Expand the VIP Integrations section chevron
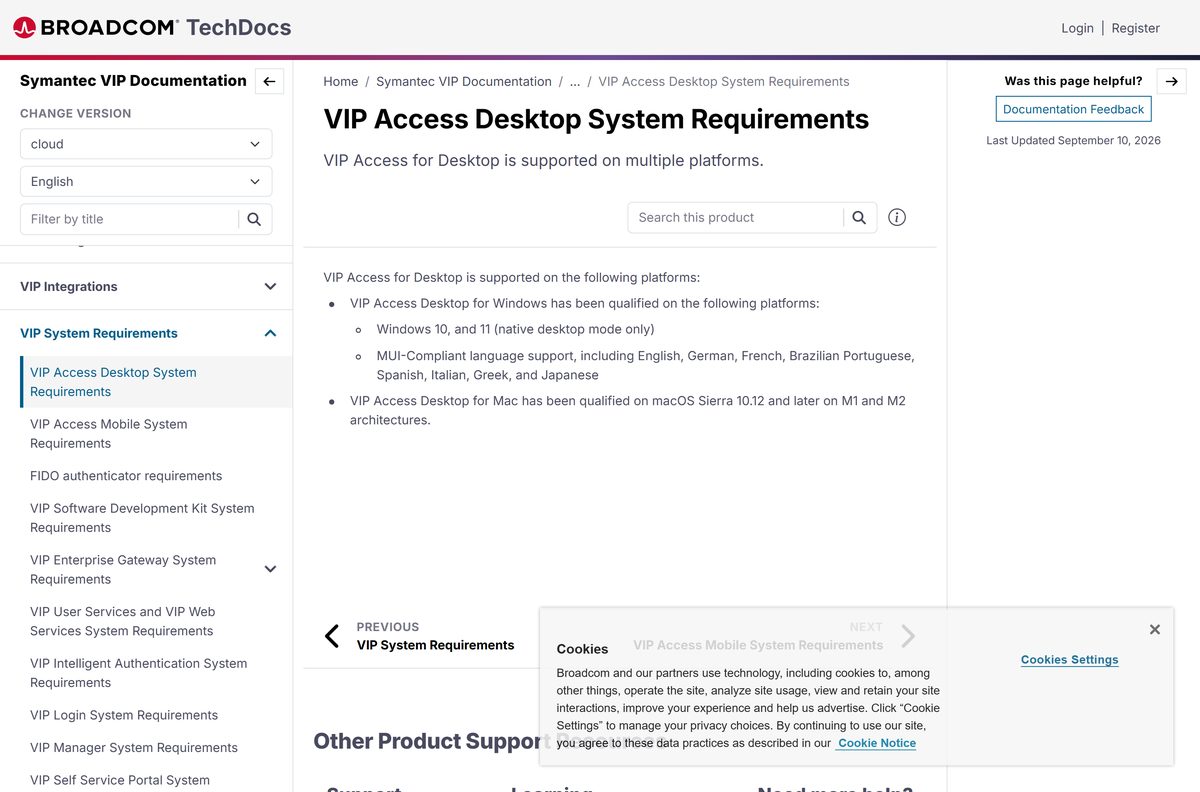 (270, 287)
